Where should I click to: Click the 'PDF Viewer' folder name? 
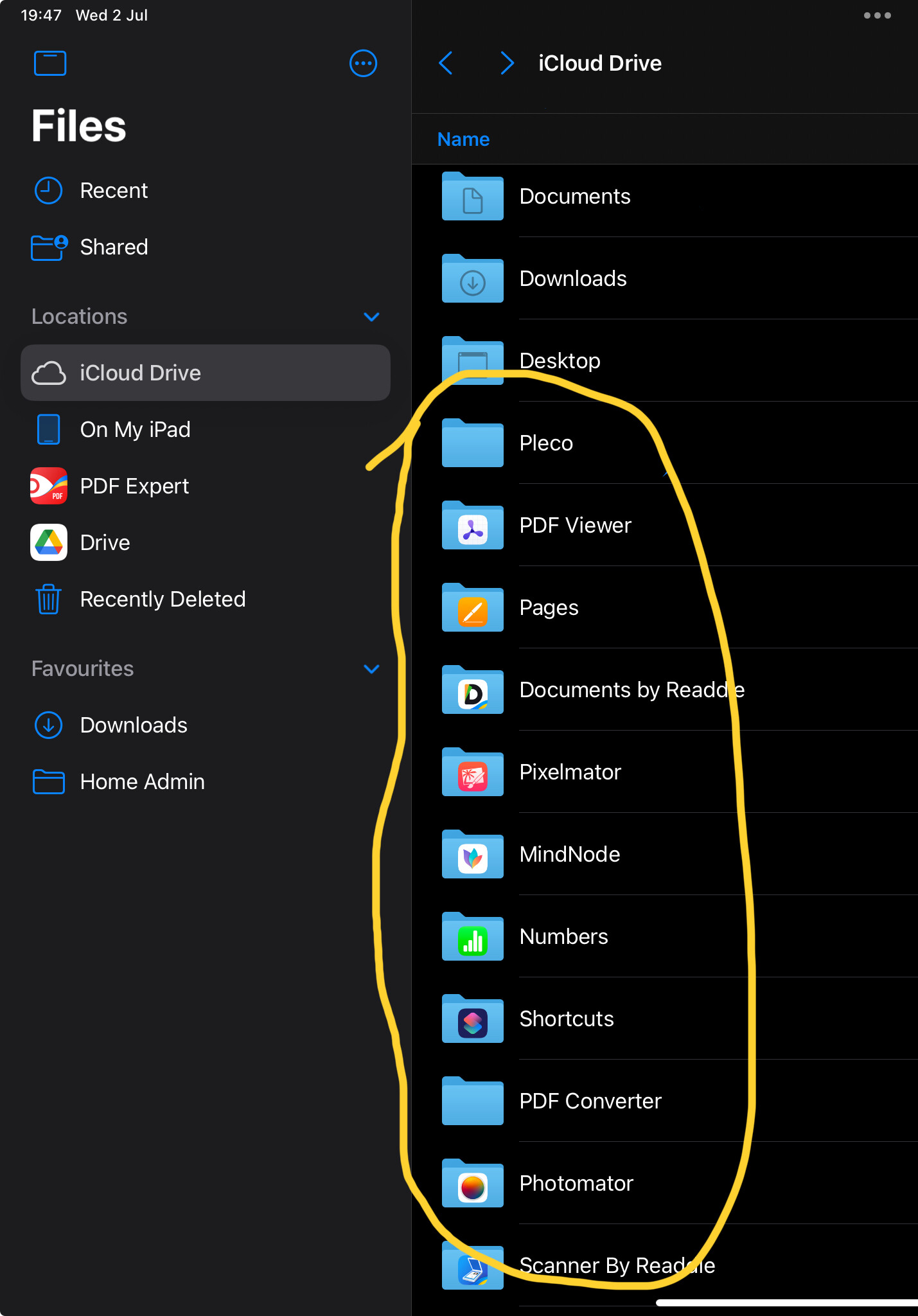tap(575, 526)
